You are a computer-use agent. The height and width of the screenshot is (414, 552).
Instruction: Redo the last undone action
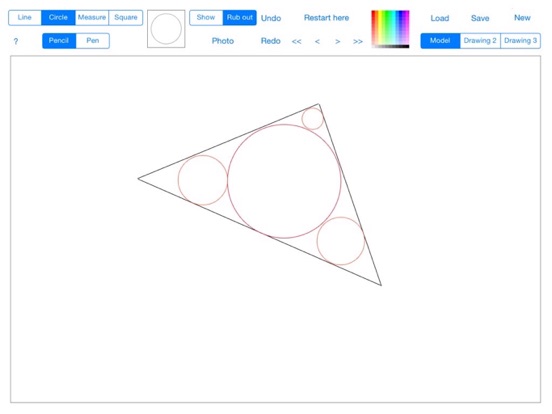pos(271,41)
